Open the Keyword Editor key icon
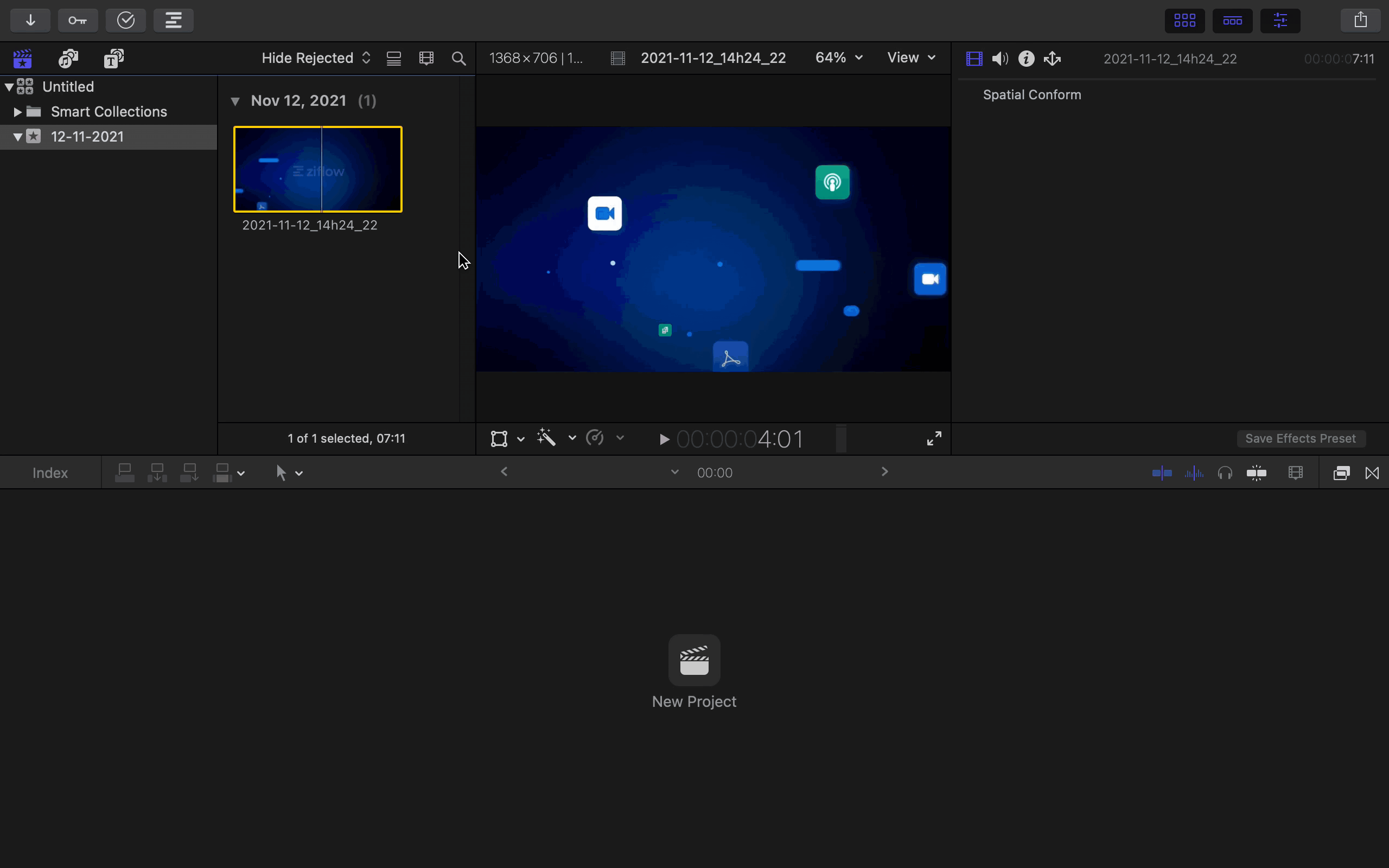The height and width of the screenshot is (868, 1389). pos(78,21)
